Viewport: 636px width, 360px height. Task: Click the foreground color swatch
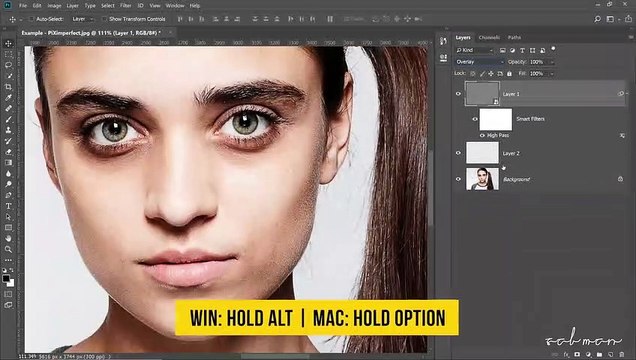click(x=6, y=279)
